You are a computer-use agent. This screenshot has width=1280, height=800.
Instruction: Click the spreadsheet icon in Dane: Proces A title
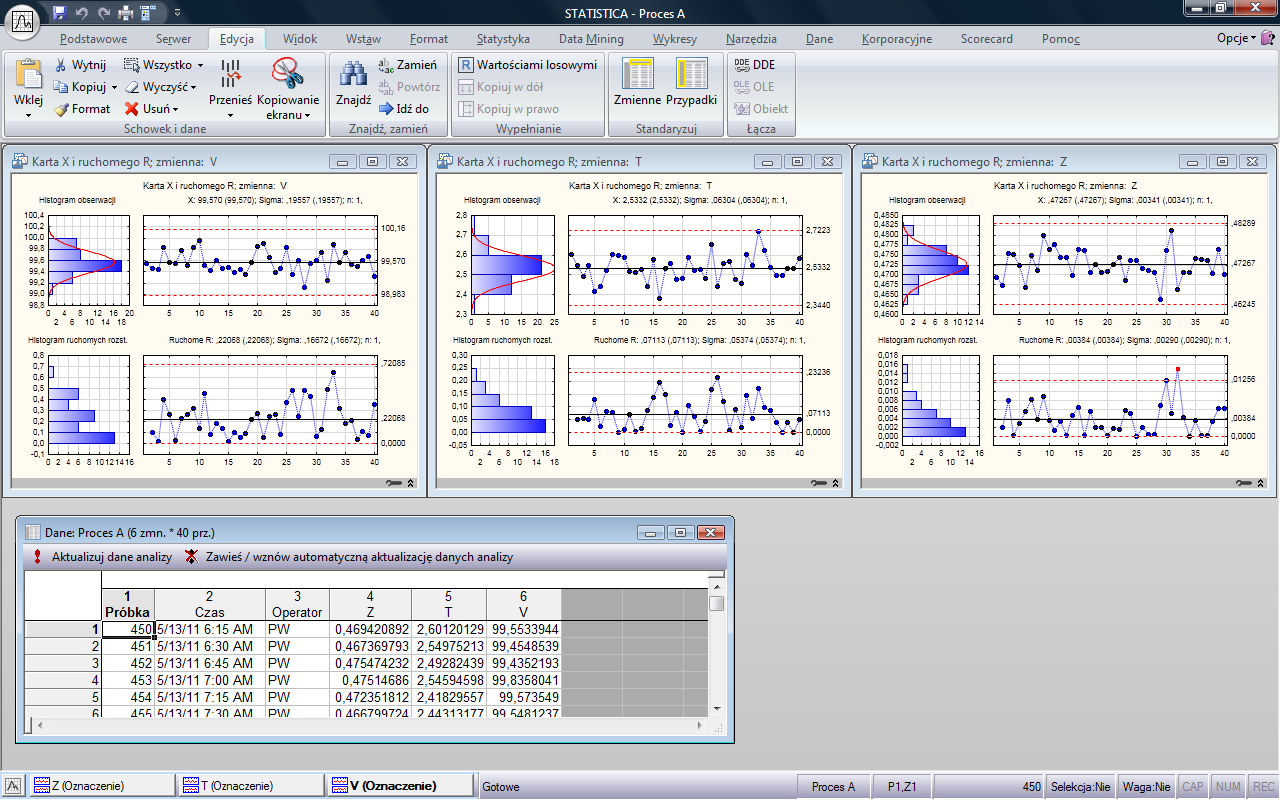31,533
